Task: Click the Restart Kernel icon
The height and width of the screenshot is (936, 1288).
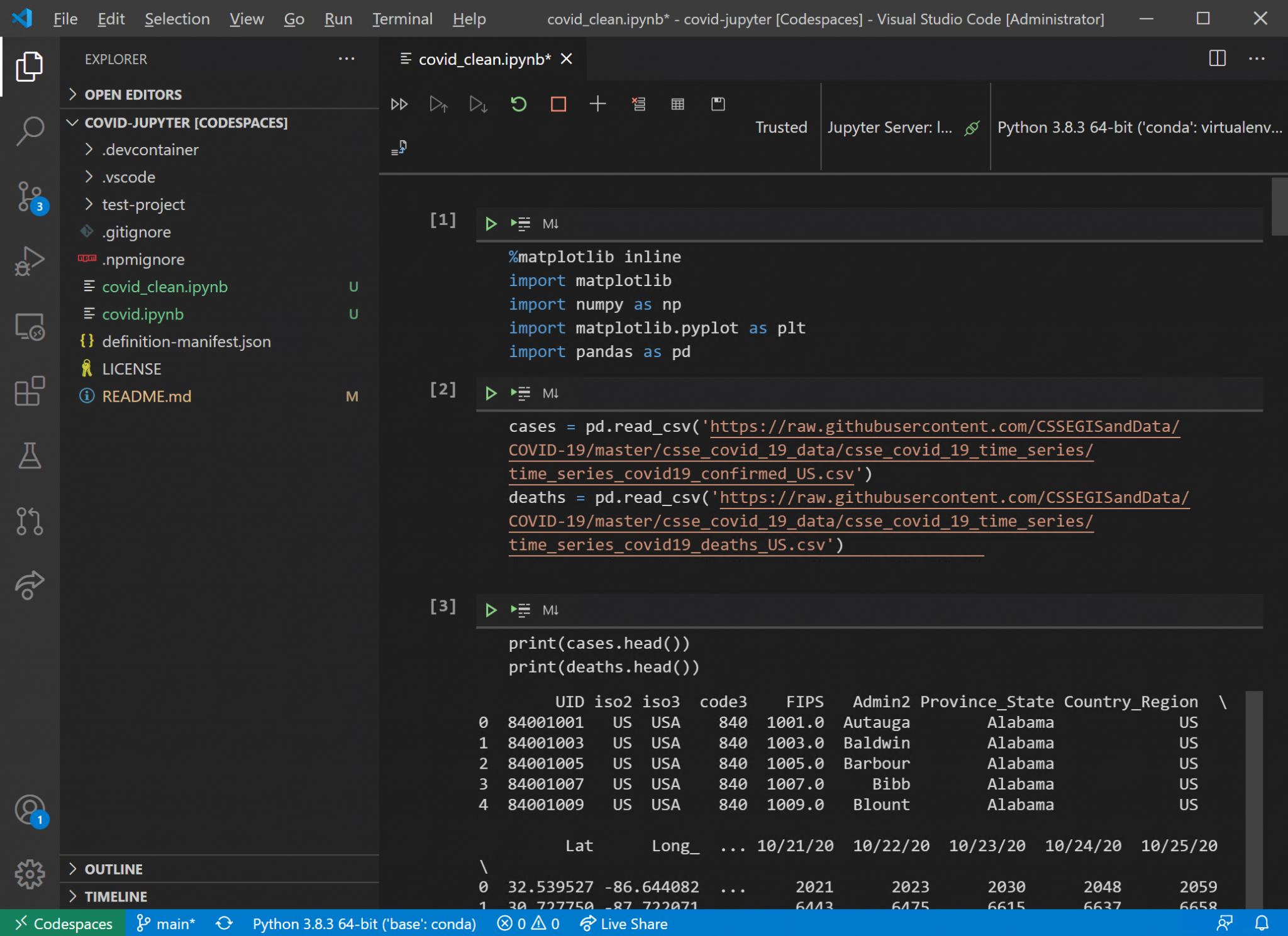Action: coord(518,104)
